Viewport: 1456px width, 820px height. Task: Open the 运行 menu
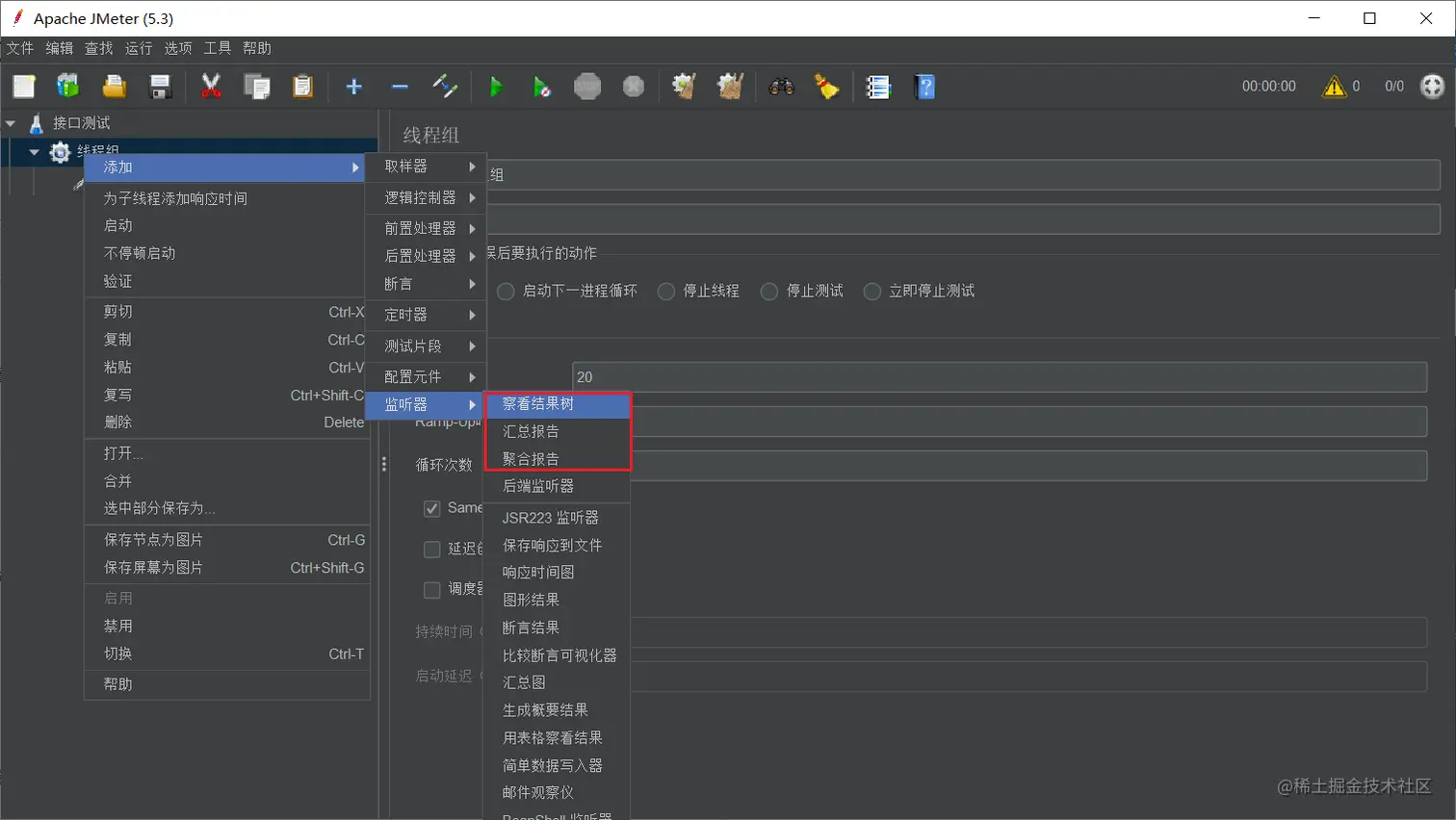coord(139,48)
